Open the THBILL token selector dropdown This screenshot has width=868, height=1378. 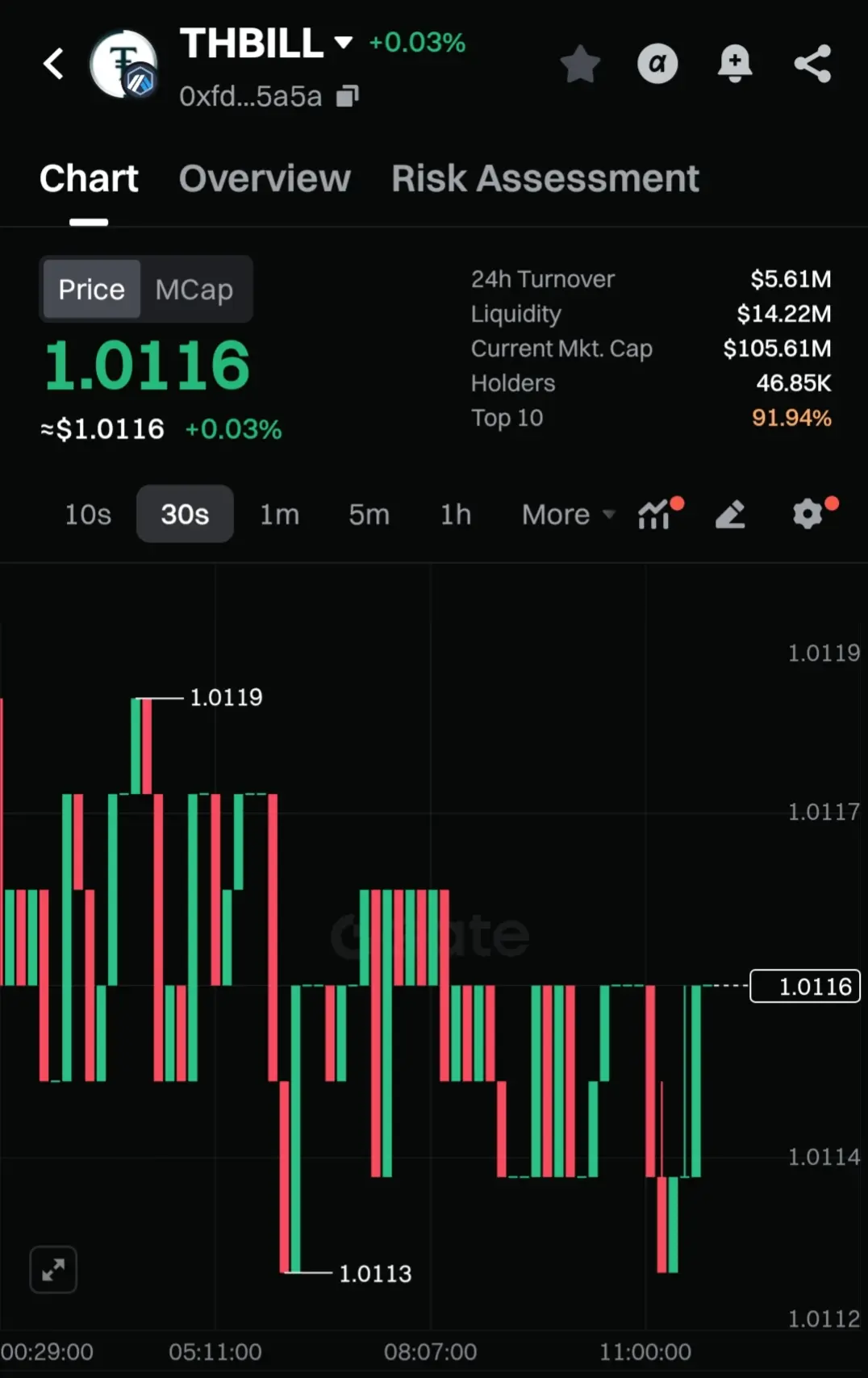(344, 42)
